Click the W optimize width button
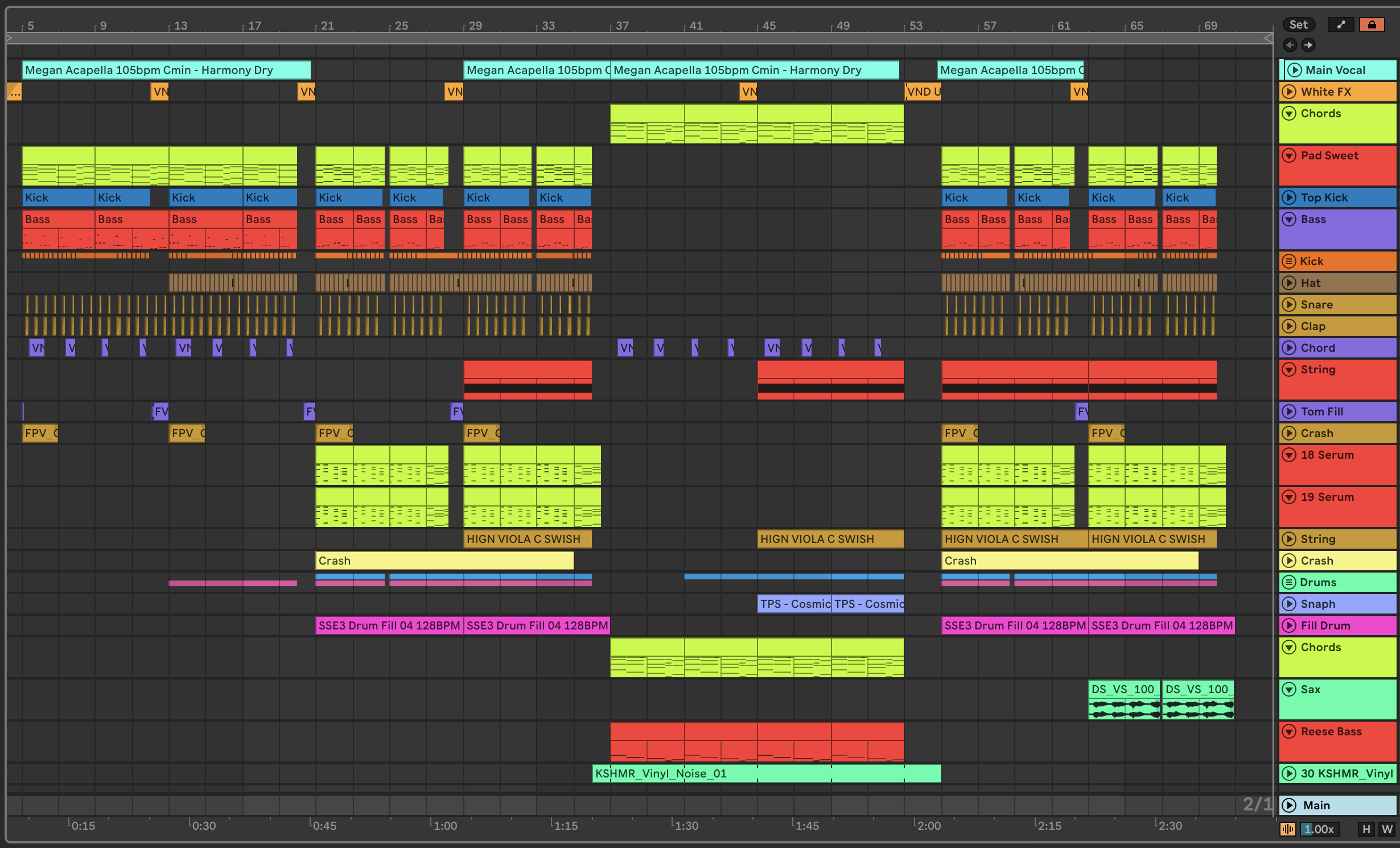 1387,829
